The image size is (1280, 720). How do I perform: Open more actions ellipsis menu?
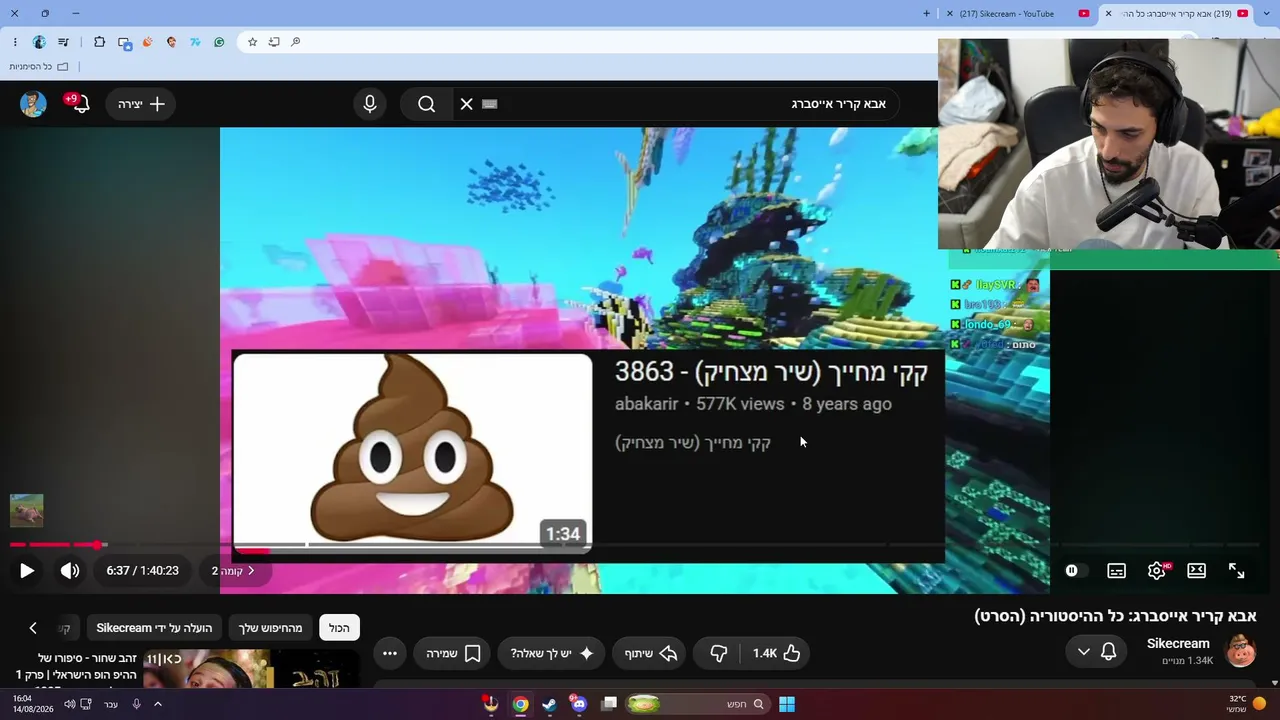pos(390,653)
